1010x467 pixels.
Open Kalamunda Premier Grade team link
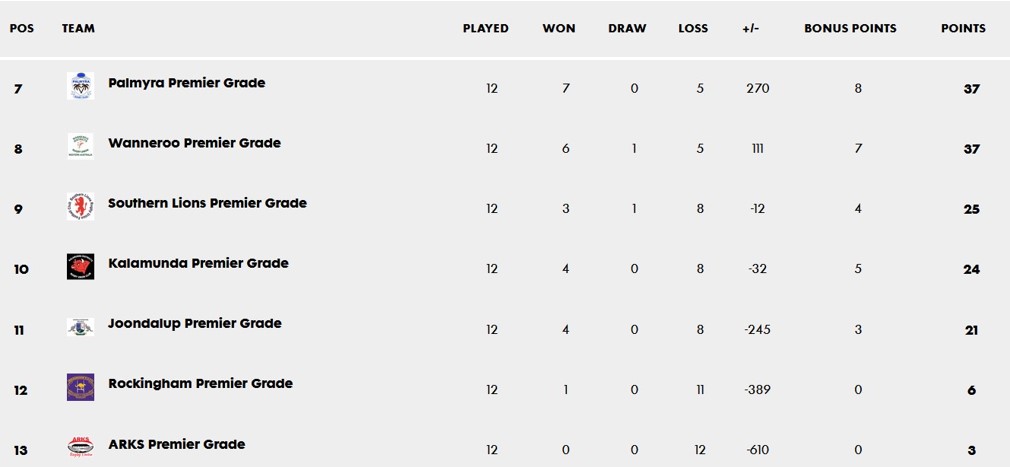(x=198, y=263)
